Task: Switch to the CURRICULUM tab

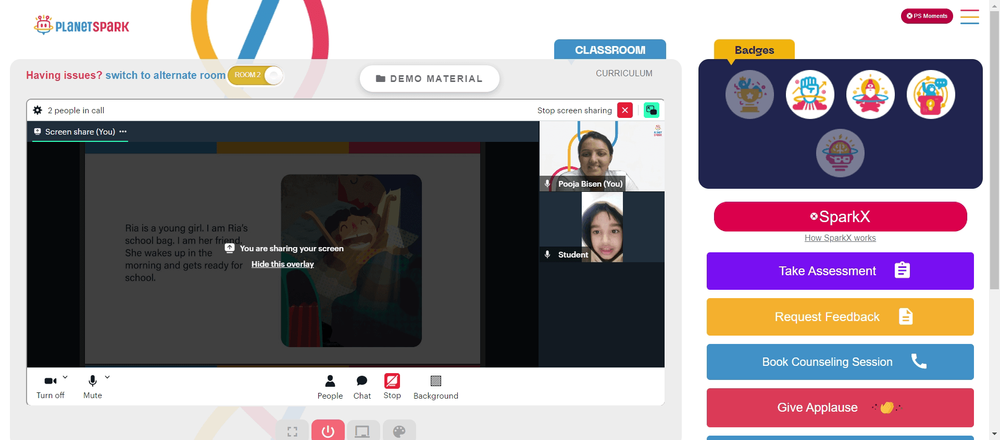Action: [624, 73]
